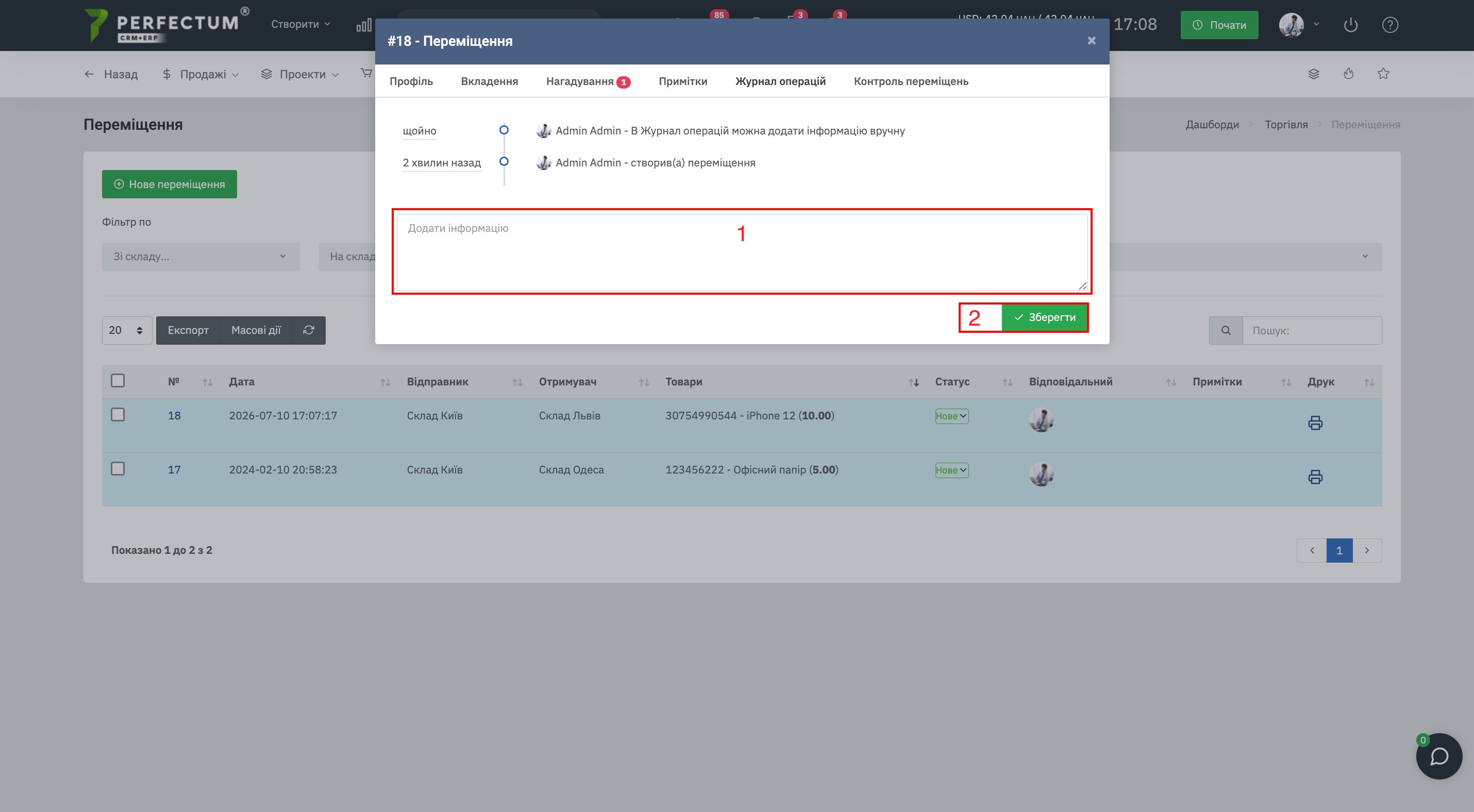Tick the checkbox for row 17
The image size is (1474, 812).
point(118,469)
